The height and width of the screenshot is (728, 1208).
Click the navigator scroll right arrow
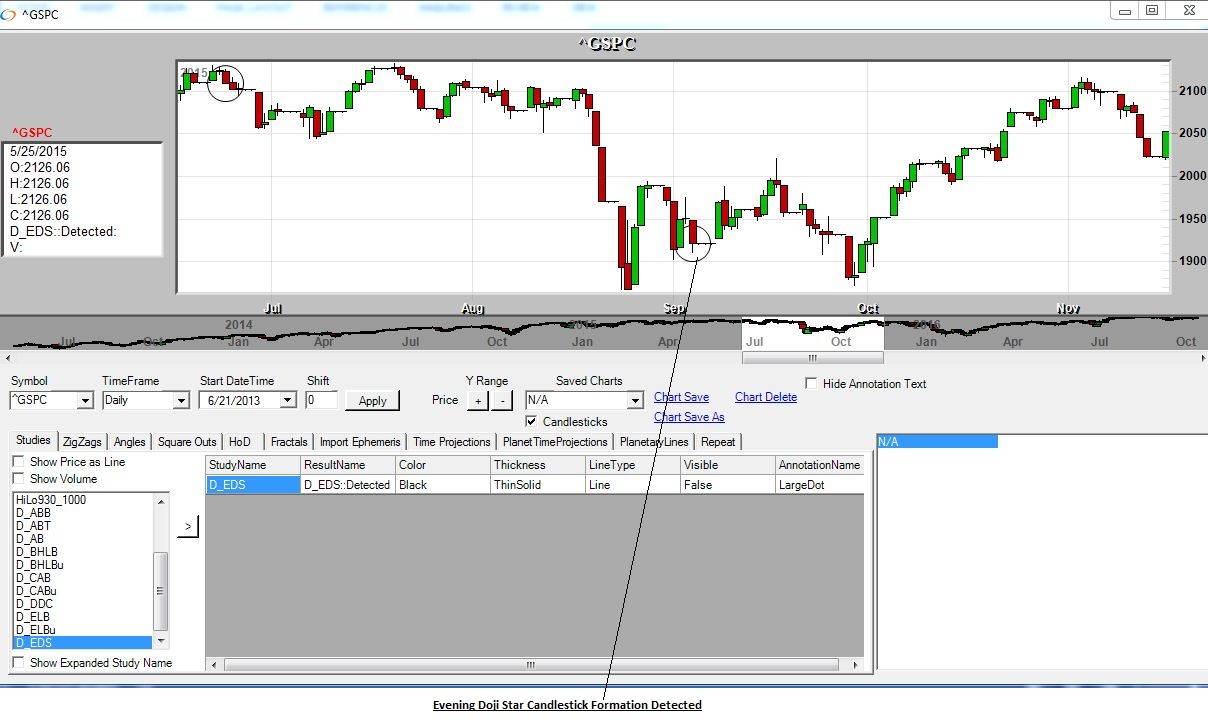pyautogui.click(x=1199, y=357)
